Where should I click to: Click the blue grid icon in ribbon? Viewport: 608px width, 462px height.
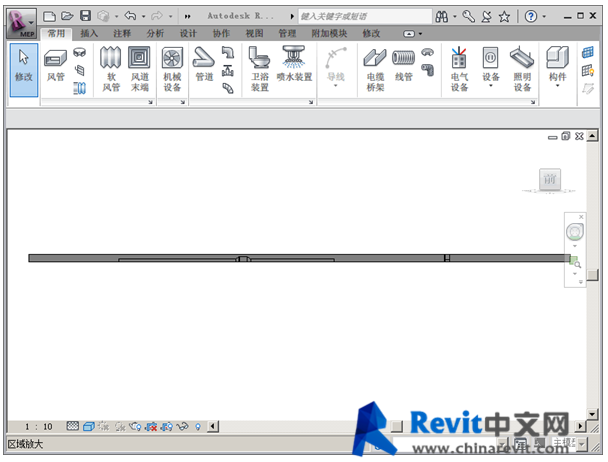tap(588, 52)
